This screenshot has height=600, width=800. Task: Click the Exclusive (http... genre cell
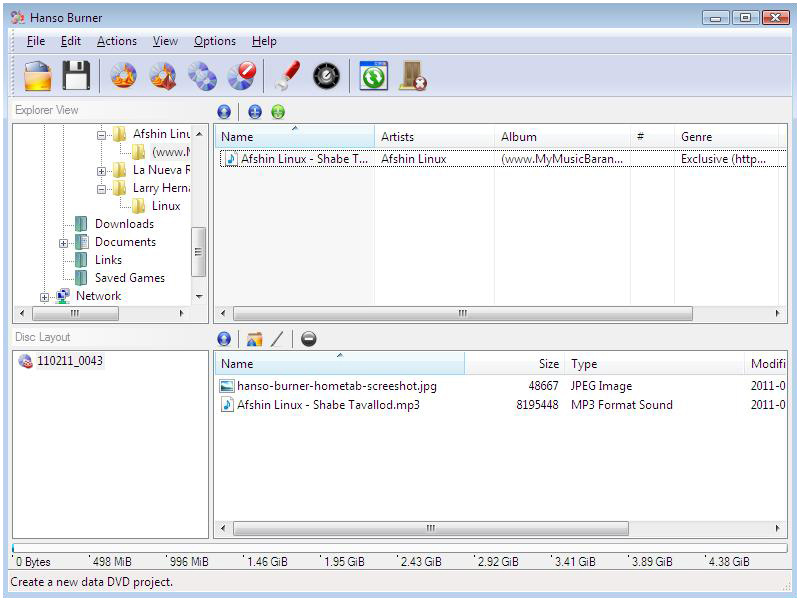coord(723,159)
